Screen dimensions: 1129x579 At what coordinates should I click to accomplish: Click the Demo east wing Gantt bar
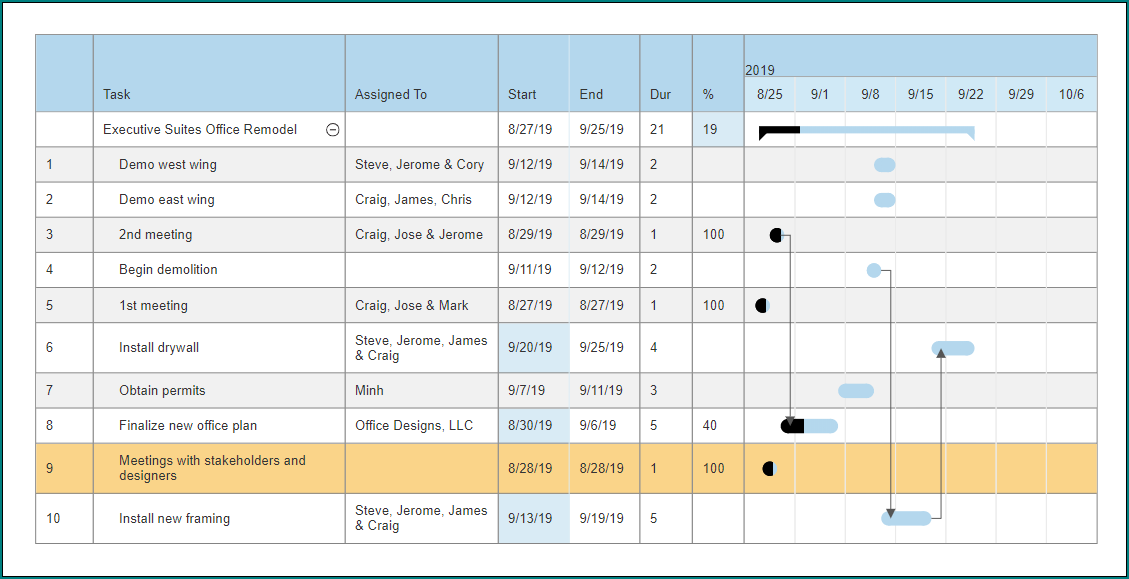pos(885,200)
